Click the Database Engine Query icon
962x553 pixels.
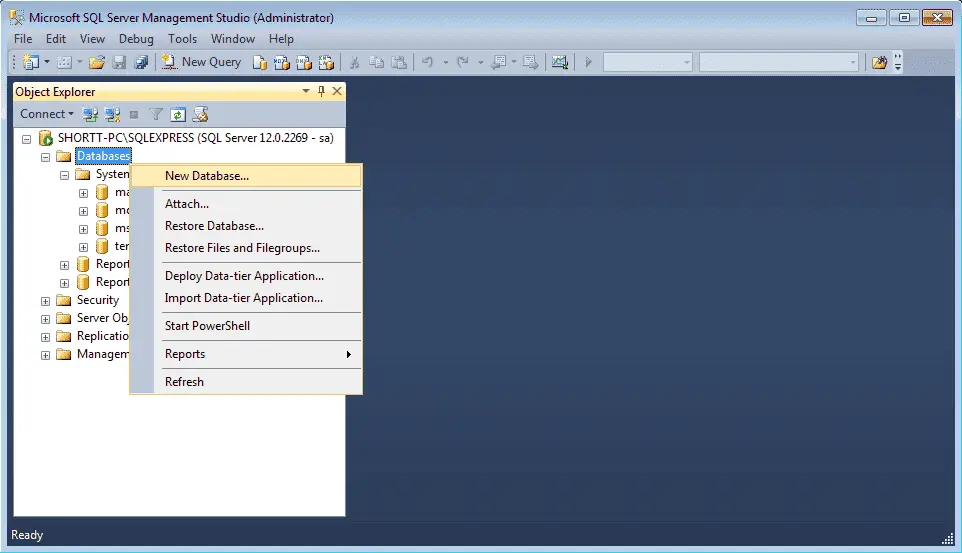260,62
